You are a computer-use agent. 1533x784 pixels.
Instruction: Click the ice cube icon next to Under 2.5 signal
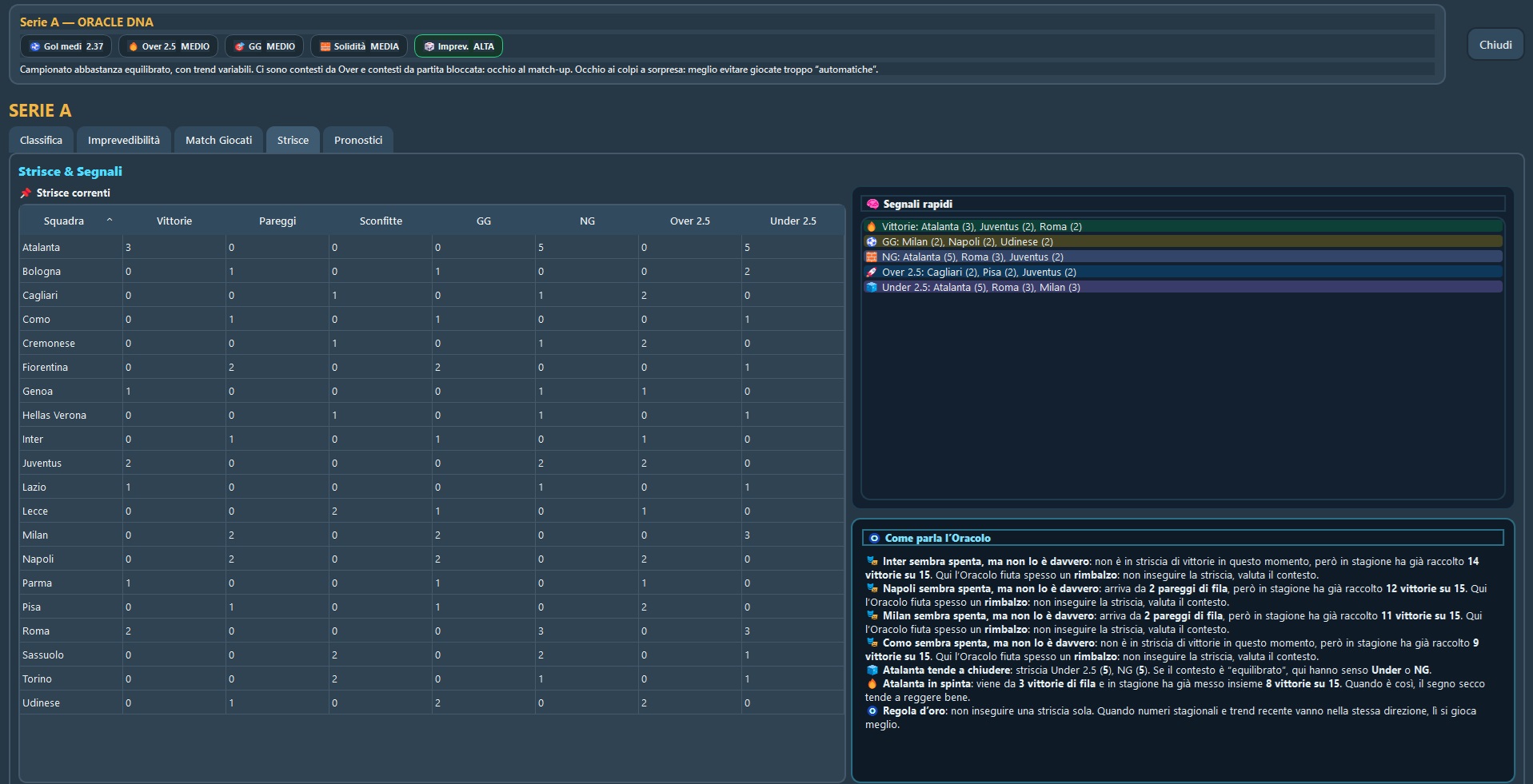872,288
